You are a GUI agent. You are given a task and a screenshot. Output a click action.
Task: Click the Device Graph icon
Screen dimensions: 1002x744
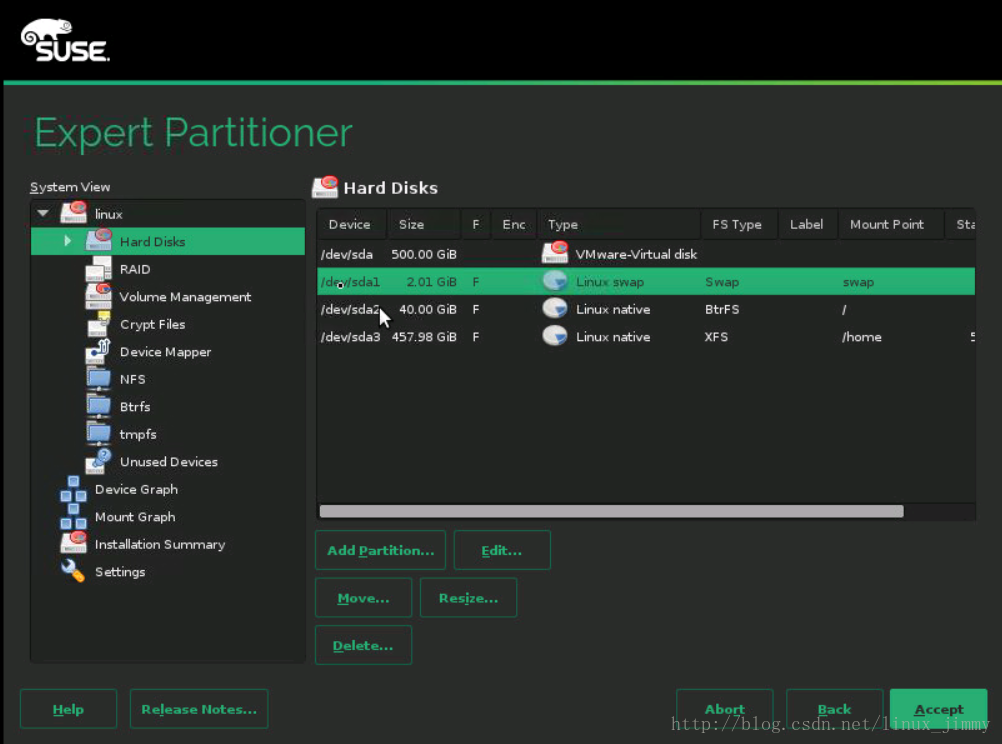tap(73, 488)
